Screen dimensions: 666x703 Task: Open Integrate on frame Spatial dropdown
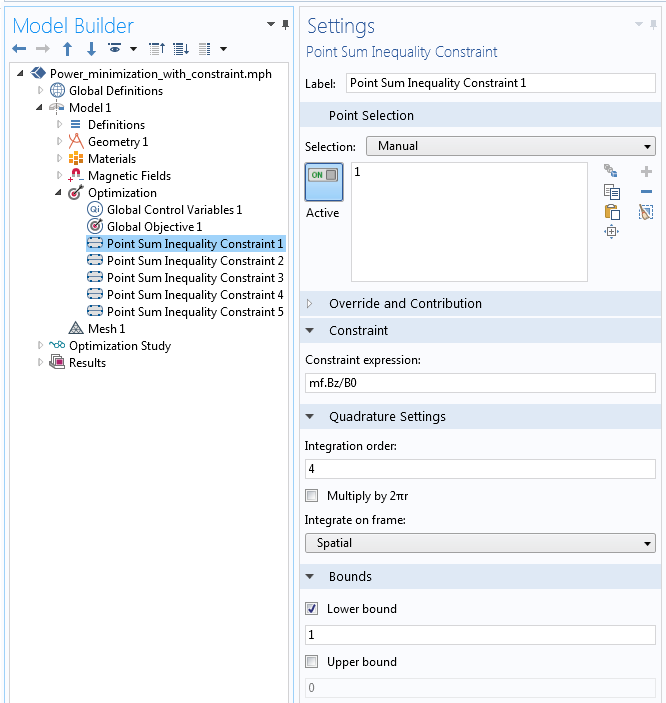[480, 543]
